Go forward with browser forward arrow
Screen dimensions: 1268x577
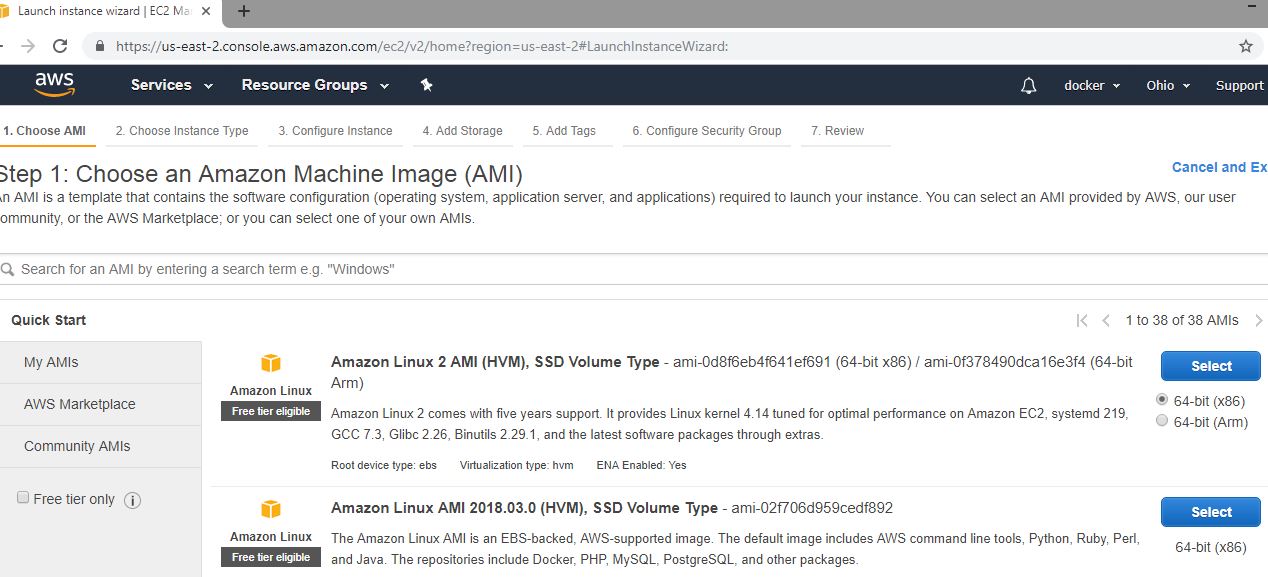point(28,46)
